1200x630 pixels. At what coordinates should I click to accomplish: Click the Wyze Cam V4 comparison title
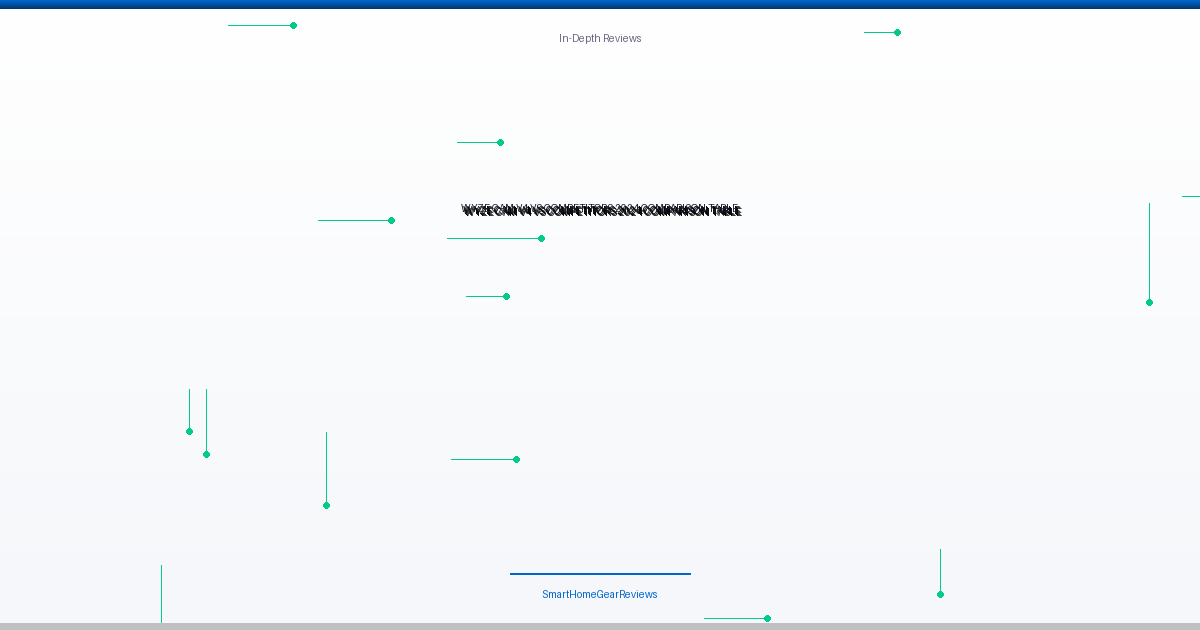pos(601,210)
